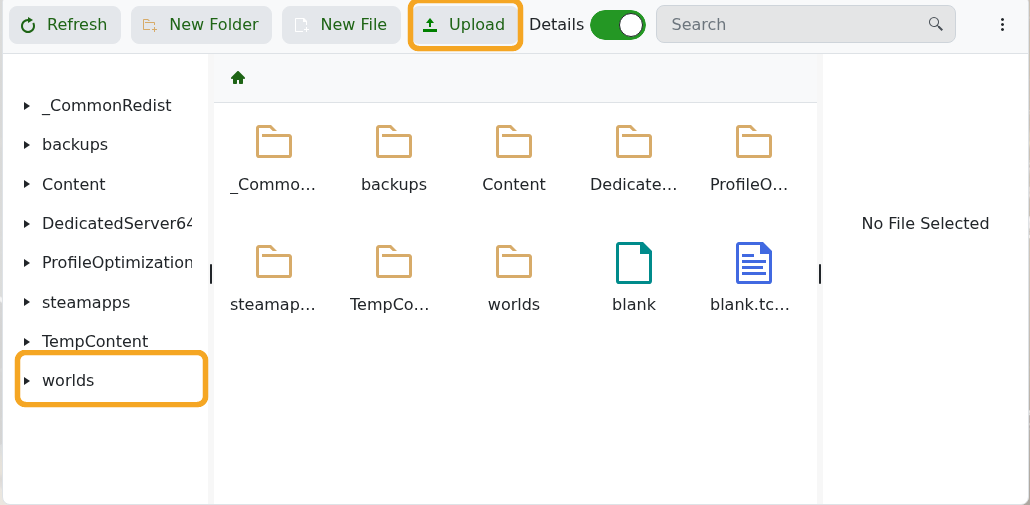Click the Refresh button
Image resolution: width=1030 pixels, height=505 pixels.
pos(64,25)
